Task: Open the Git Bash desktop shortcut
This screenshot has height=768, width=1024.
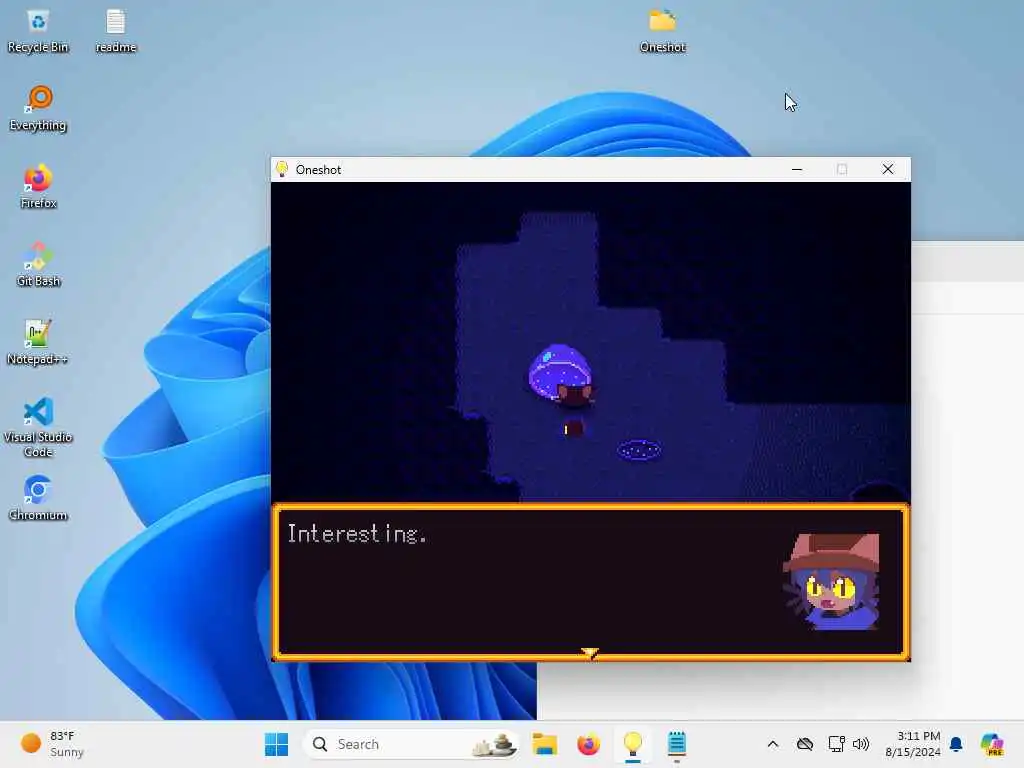Action: pyautogui.click(x=38, y=264)
